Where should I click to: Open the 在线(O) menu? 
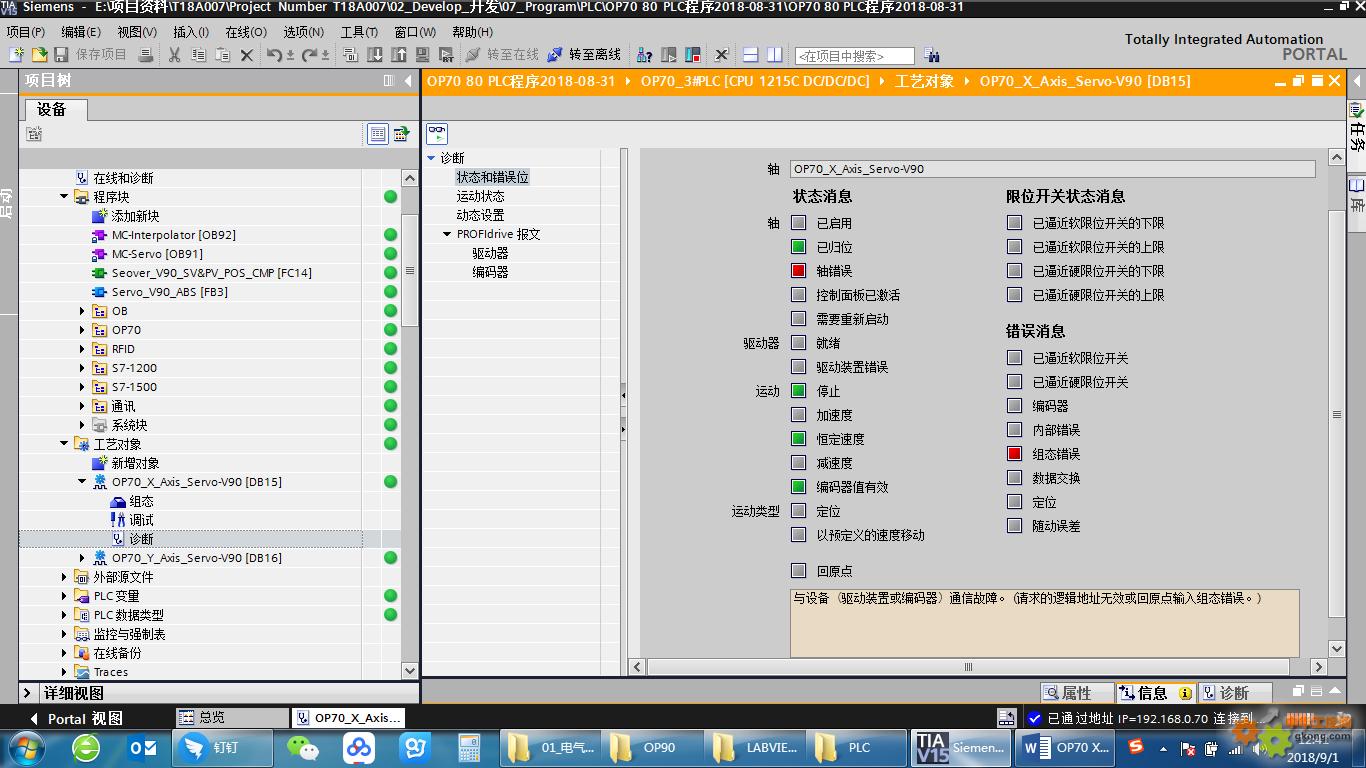click(x=246, y=32)
